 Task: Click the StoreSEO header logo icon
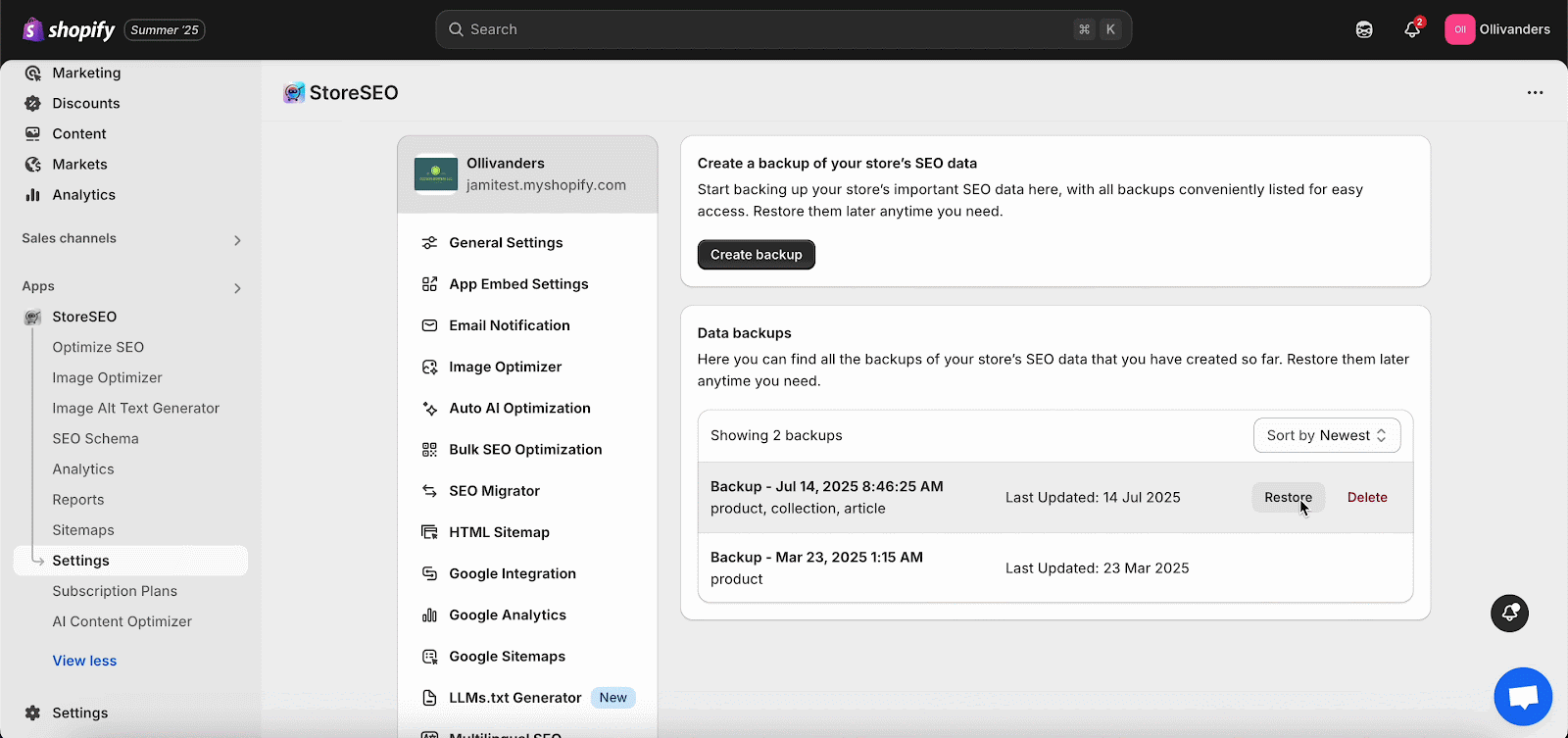point(294,93)
